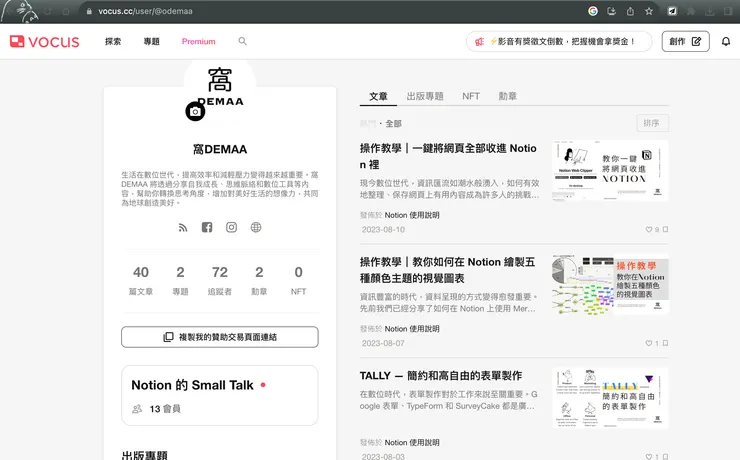The width and height of the screenshot is (740, 460).
Task: Click the 2023-08-07 date text
Action: [x=383, y=343]
